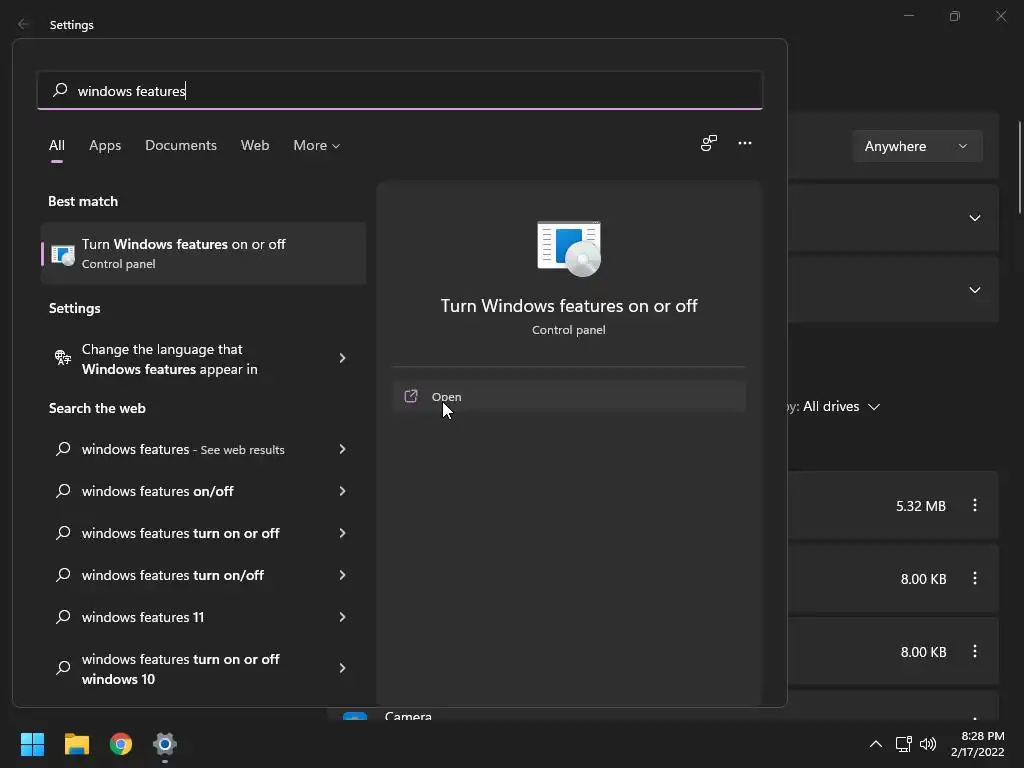Switch to the All tab
Screen dimensions: 1024x768
(x=57, y=145)
